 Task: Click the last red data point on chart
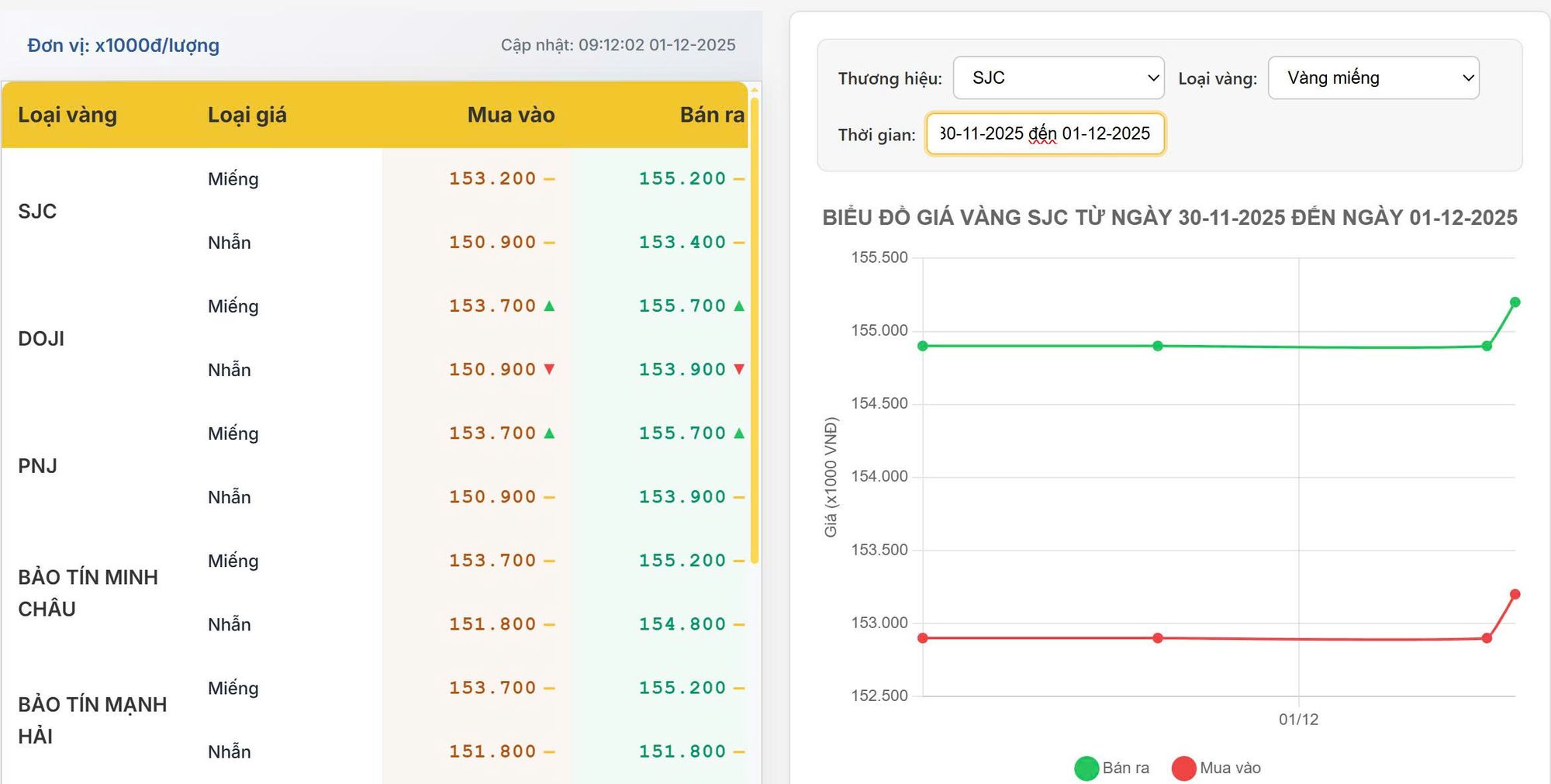[x=1515, y=595]
